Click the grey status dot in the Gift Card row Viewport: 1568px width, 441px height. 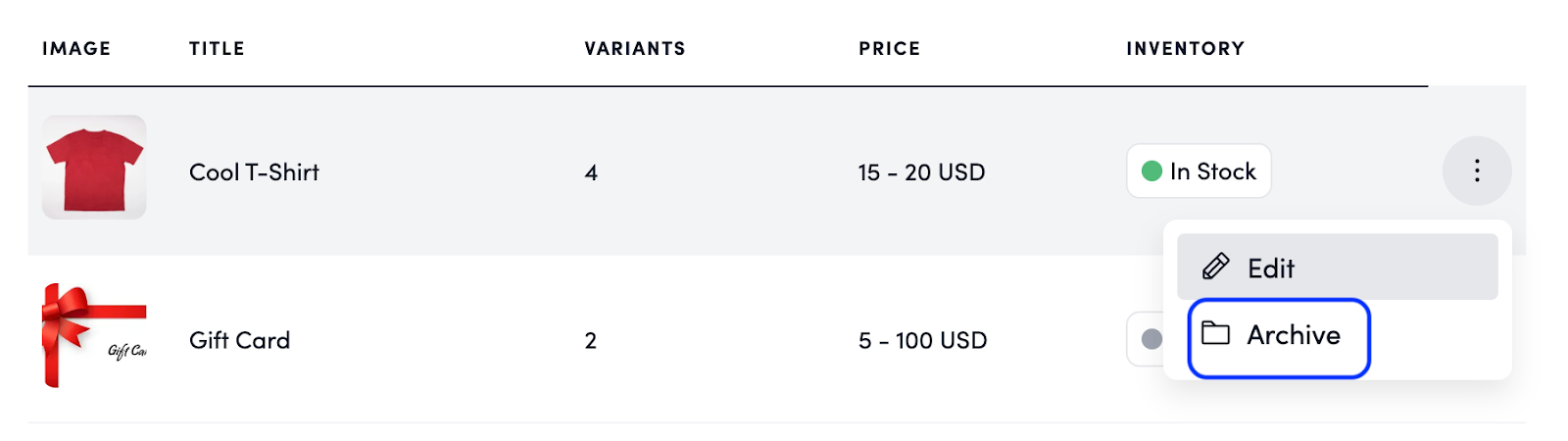point(1151,339)
